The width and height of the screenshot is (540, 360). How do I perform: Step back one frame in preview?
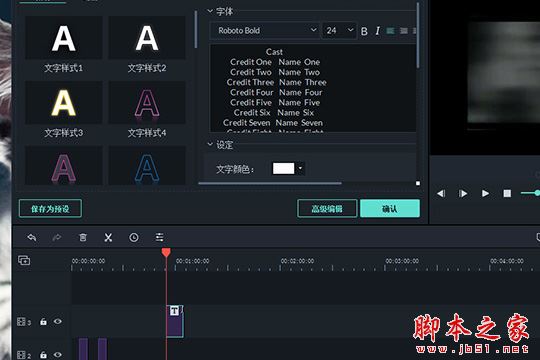tap(441, 194)
